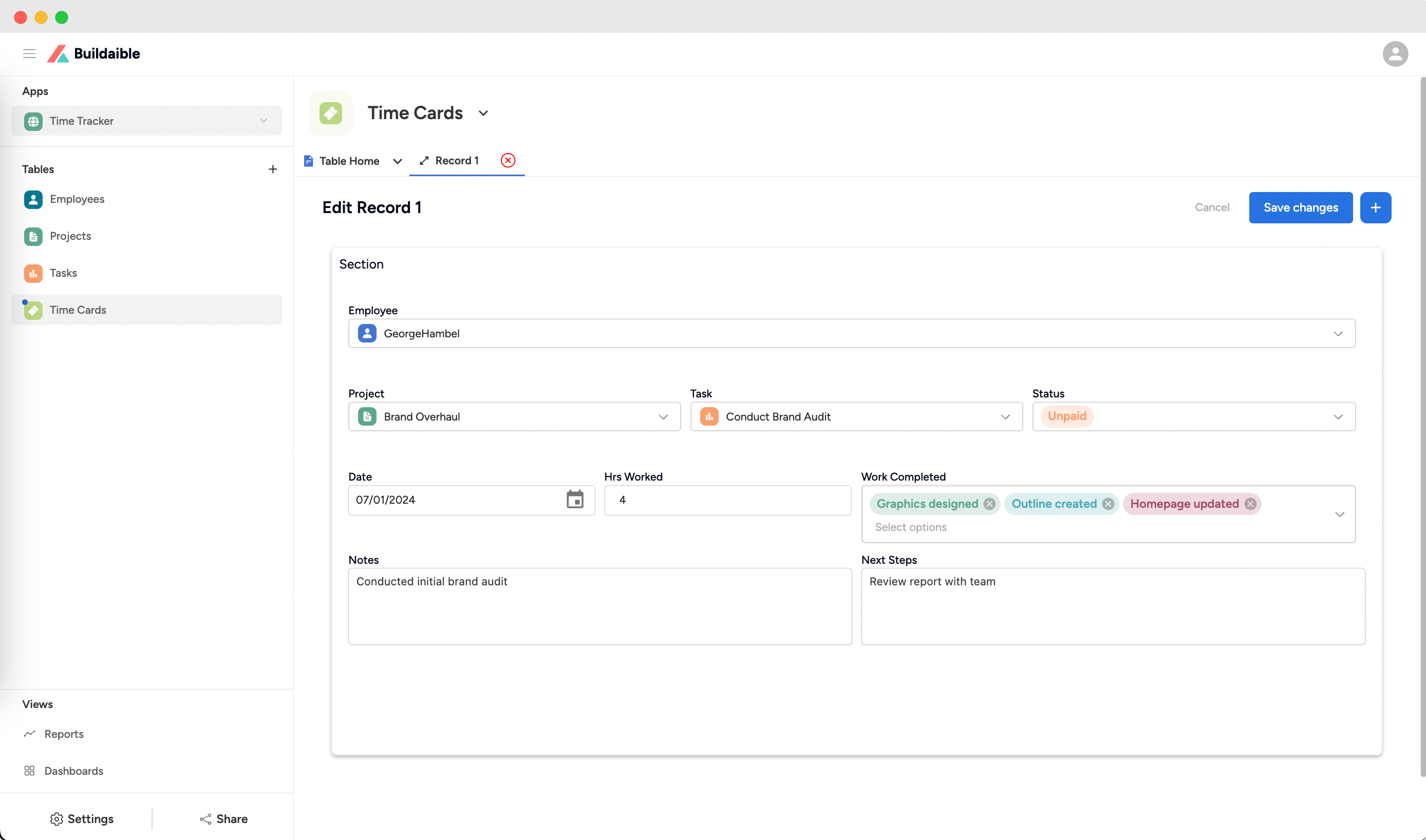Remove the Graphics designed tag
Screen dimensions: 1426x840
(x=989, y=504)
